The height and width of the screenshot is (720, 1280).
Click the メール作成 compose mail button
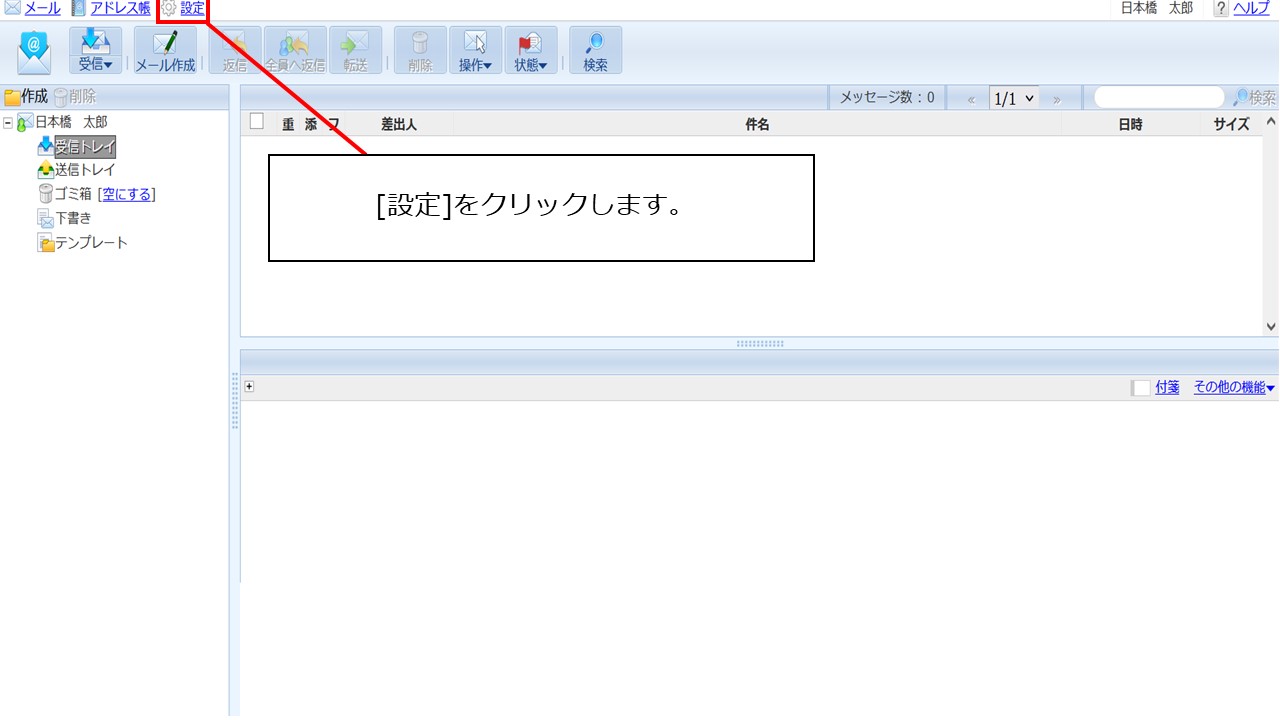[x=165, y=50]
